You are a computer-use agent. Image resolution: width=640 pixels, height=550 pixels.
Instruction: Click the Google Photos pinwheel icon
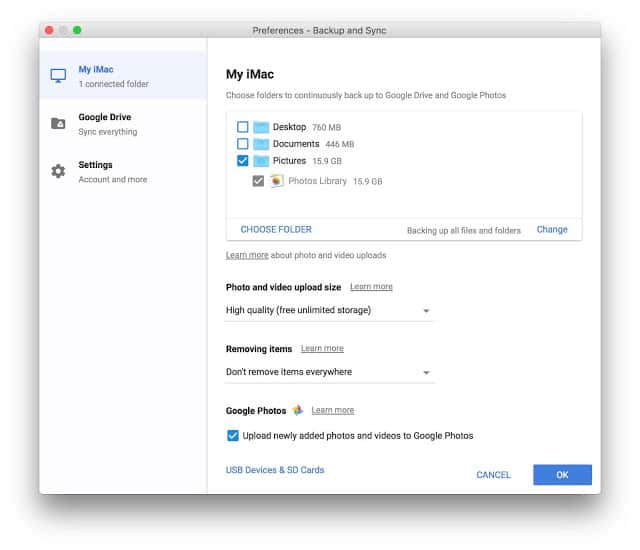click(x=298, y=410)
